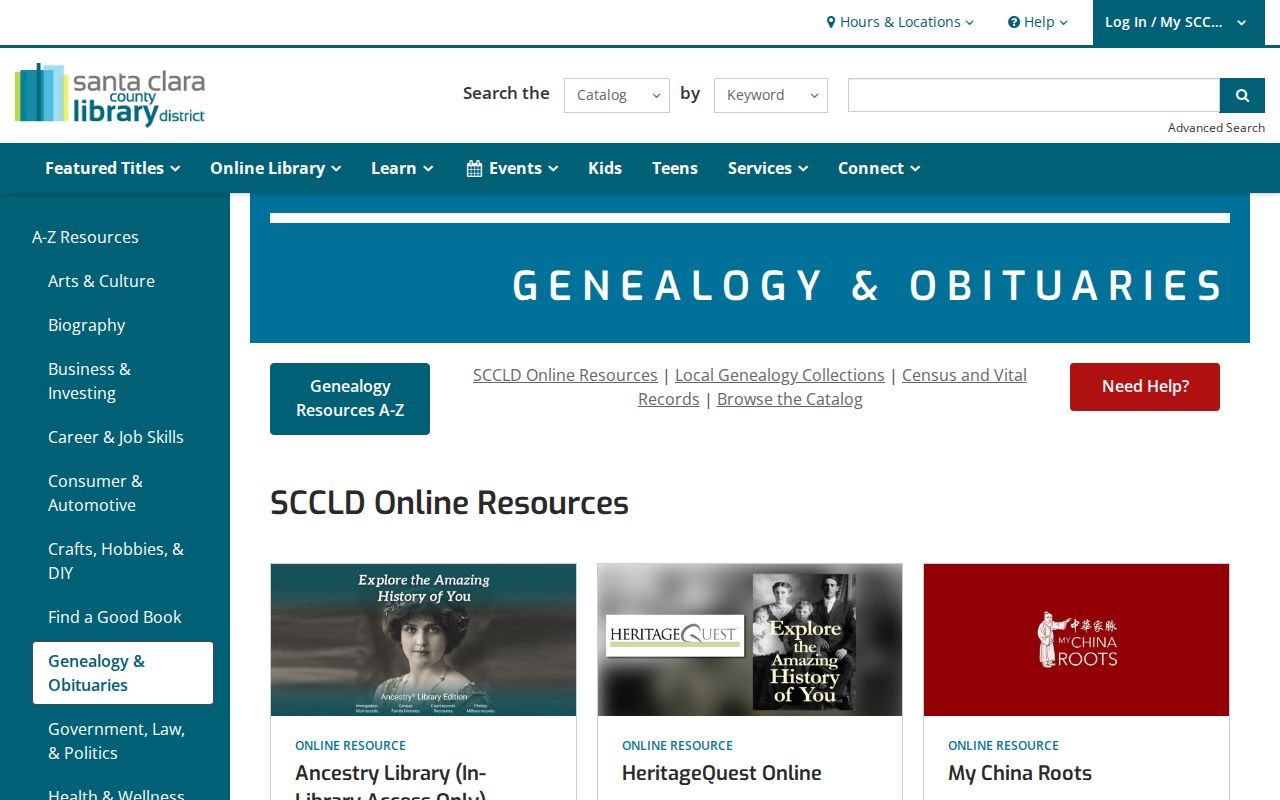Open Consumer & Automotive category

[x=95, y=493]
